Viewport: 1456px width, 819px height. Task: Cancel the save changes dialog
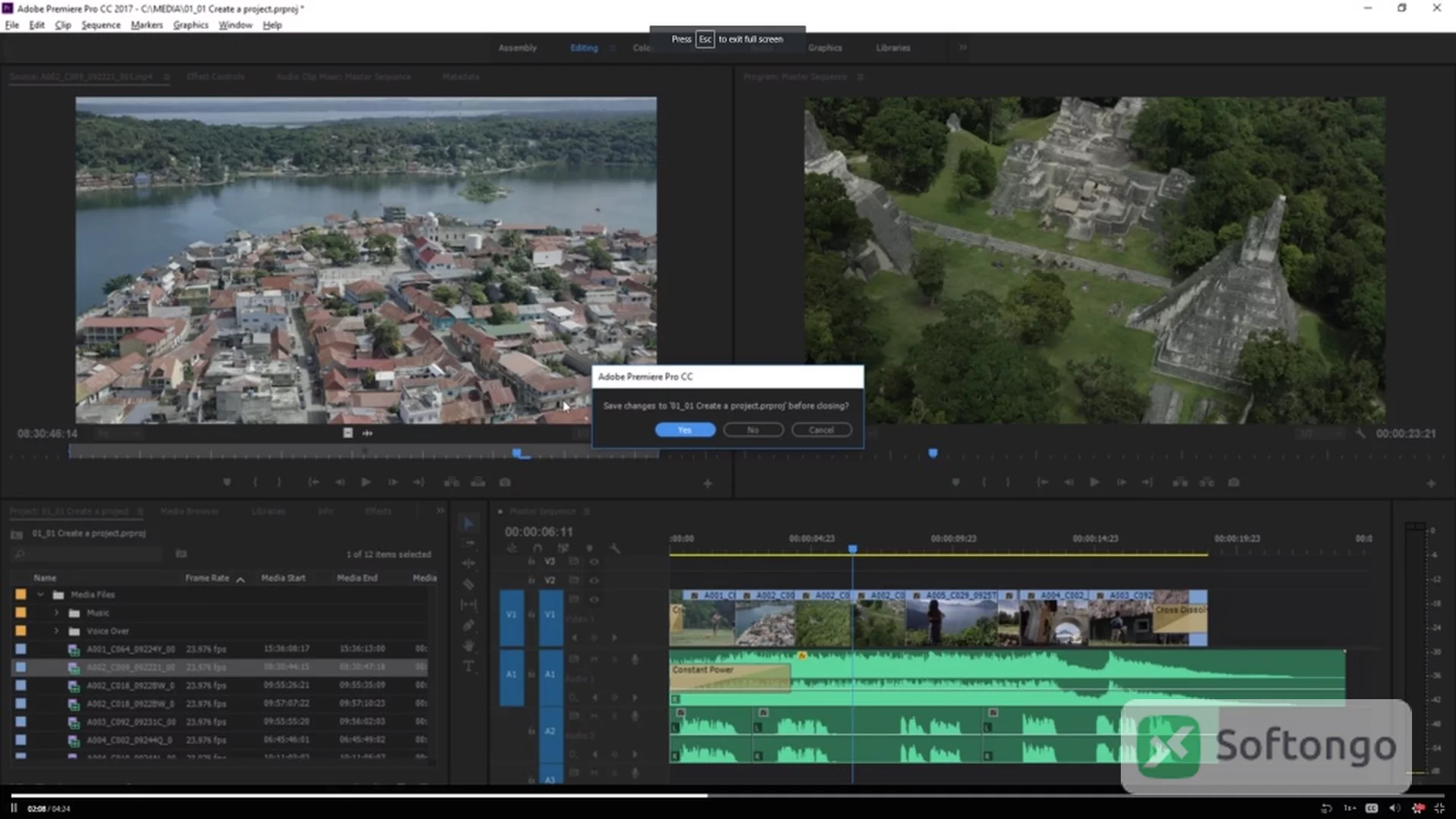(821, 430)
